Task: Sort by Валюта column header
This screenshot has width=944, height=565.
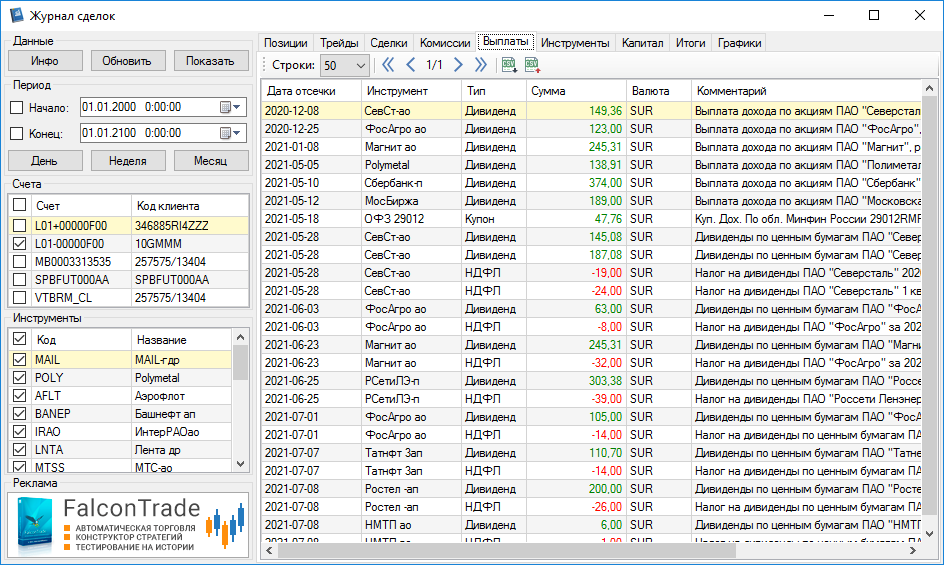Action: (659, 91)
